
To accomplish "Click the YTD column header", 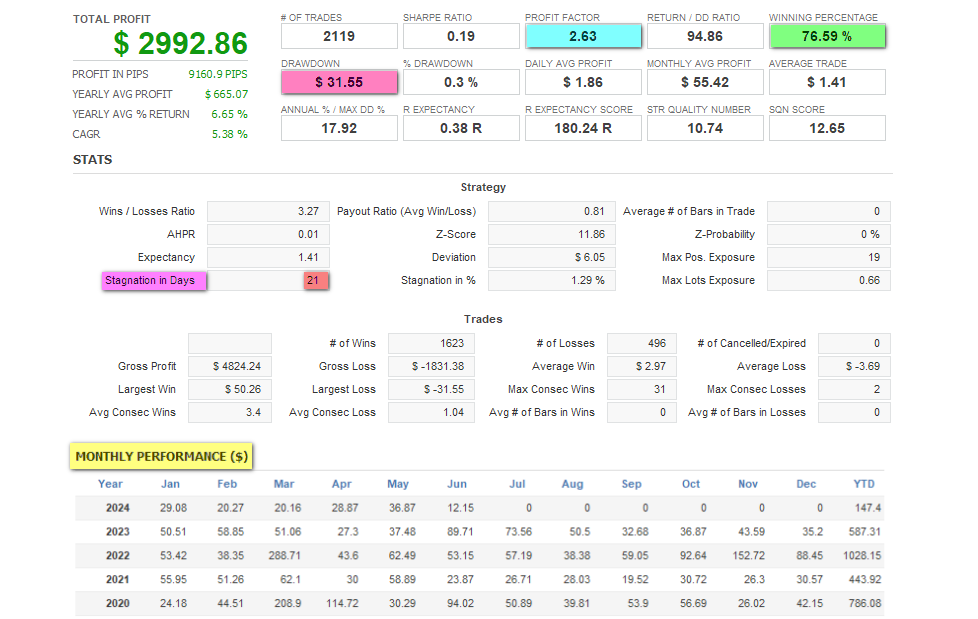I will click(x=864, y=484).
